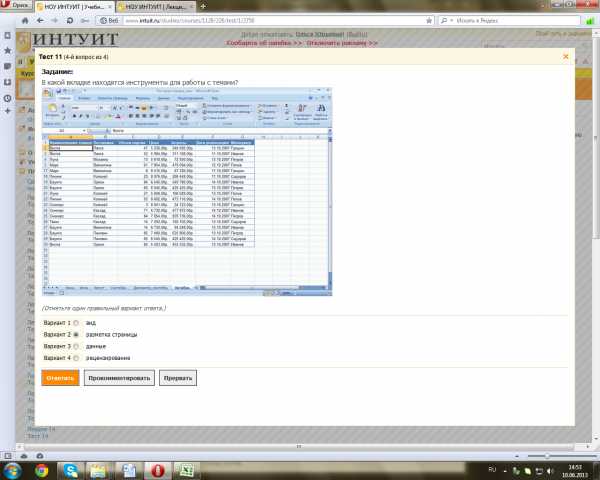Submit with the orange Ответить button
This screenshot has height=480, width=600.
point(60,378)
